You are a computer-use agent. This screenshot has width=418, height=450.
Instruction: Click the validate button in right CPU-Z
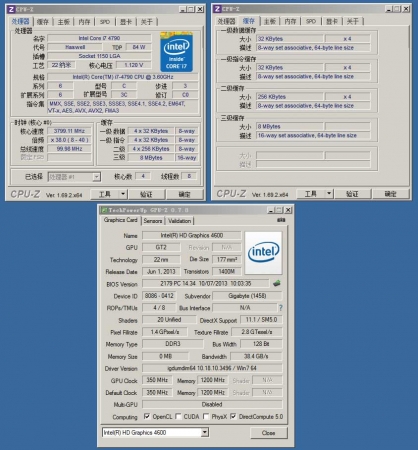click(x=352, y=194)
